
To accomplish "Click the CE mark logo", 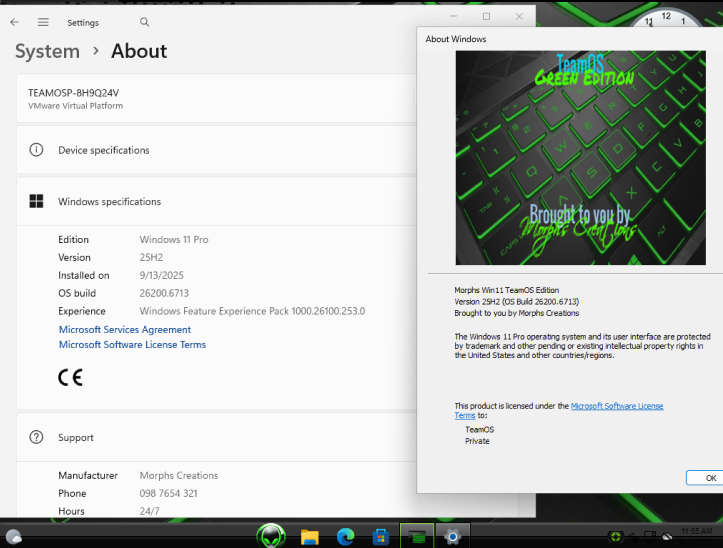I will click(70, 377).
